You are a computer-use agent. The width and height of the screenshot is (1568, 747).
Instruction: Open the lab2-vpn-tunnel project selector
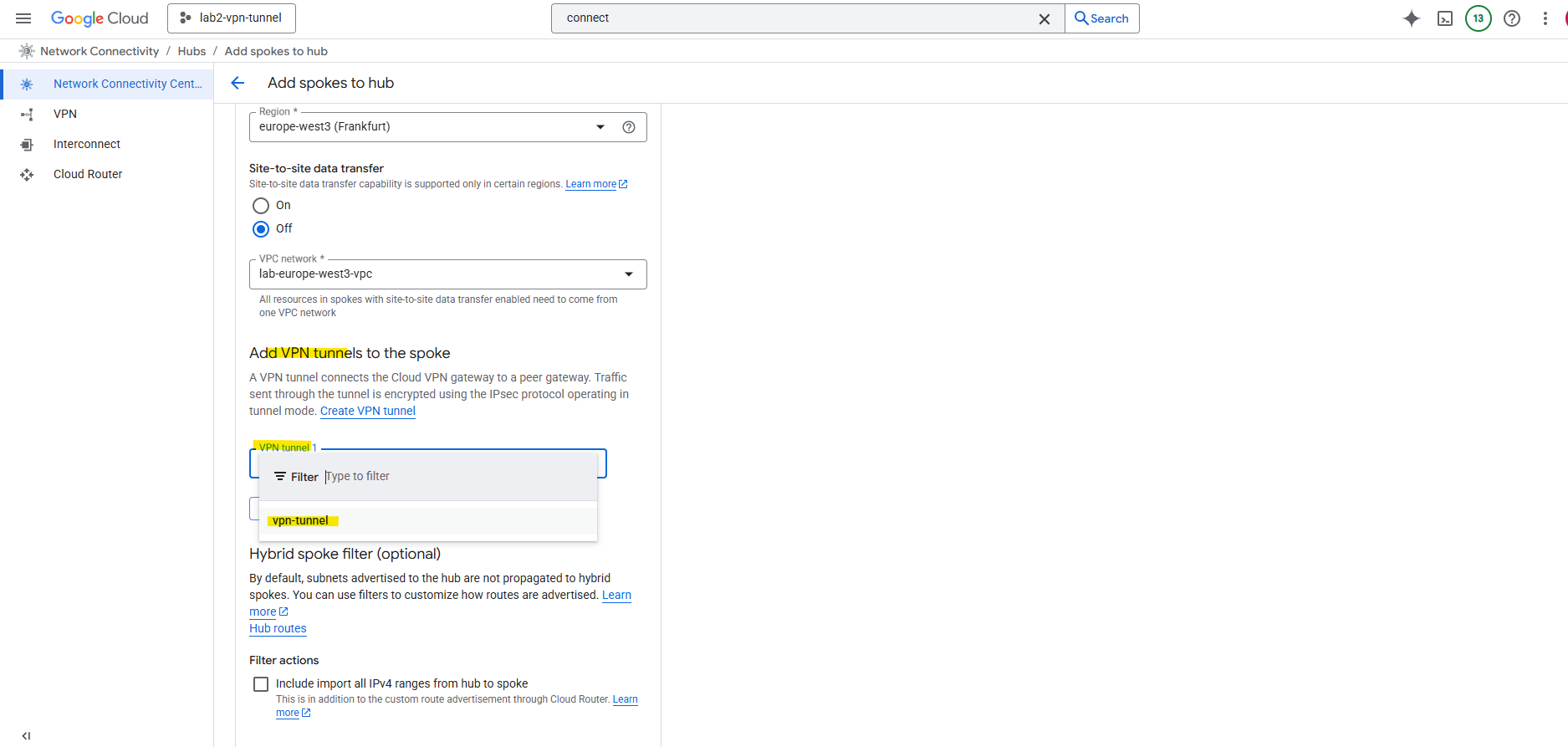pyautogui.click(x=232, y=18)
